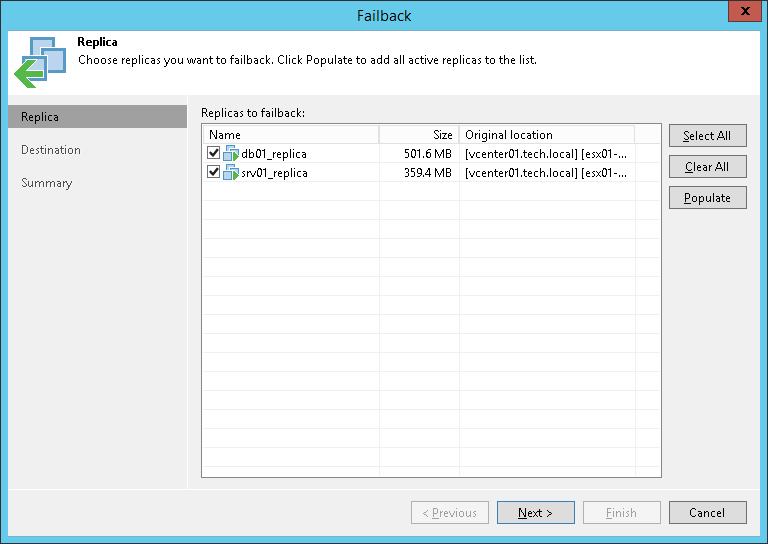Sort by Original location column

coord(546,135)
